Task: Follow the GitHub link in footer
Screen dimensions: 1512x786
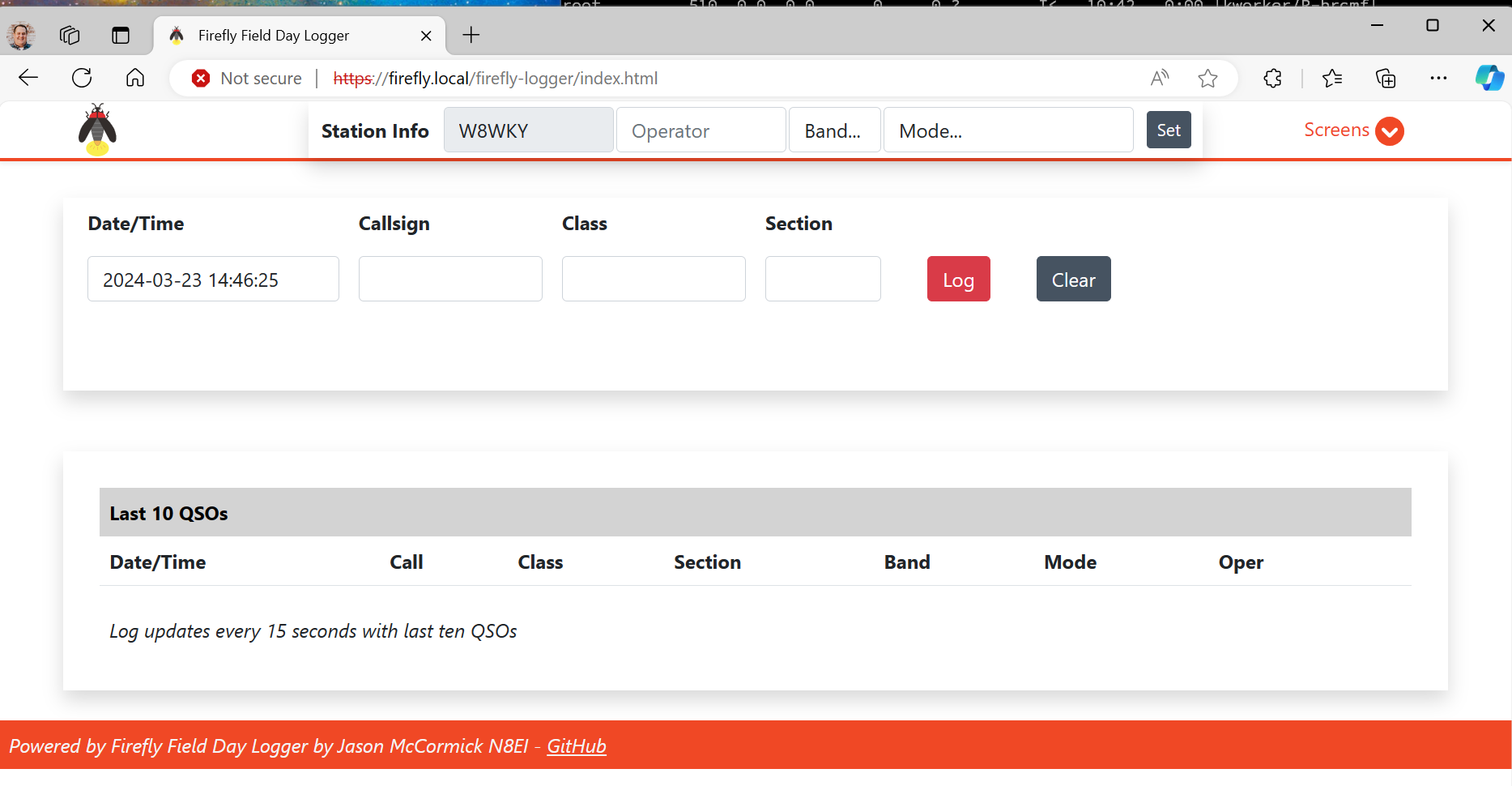Action: [x=576, y=746]
